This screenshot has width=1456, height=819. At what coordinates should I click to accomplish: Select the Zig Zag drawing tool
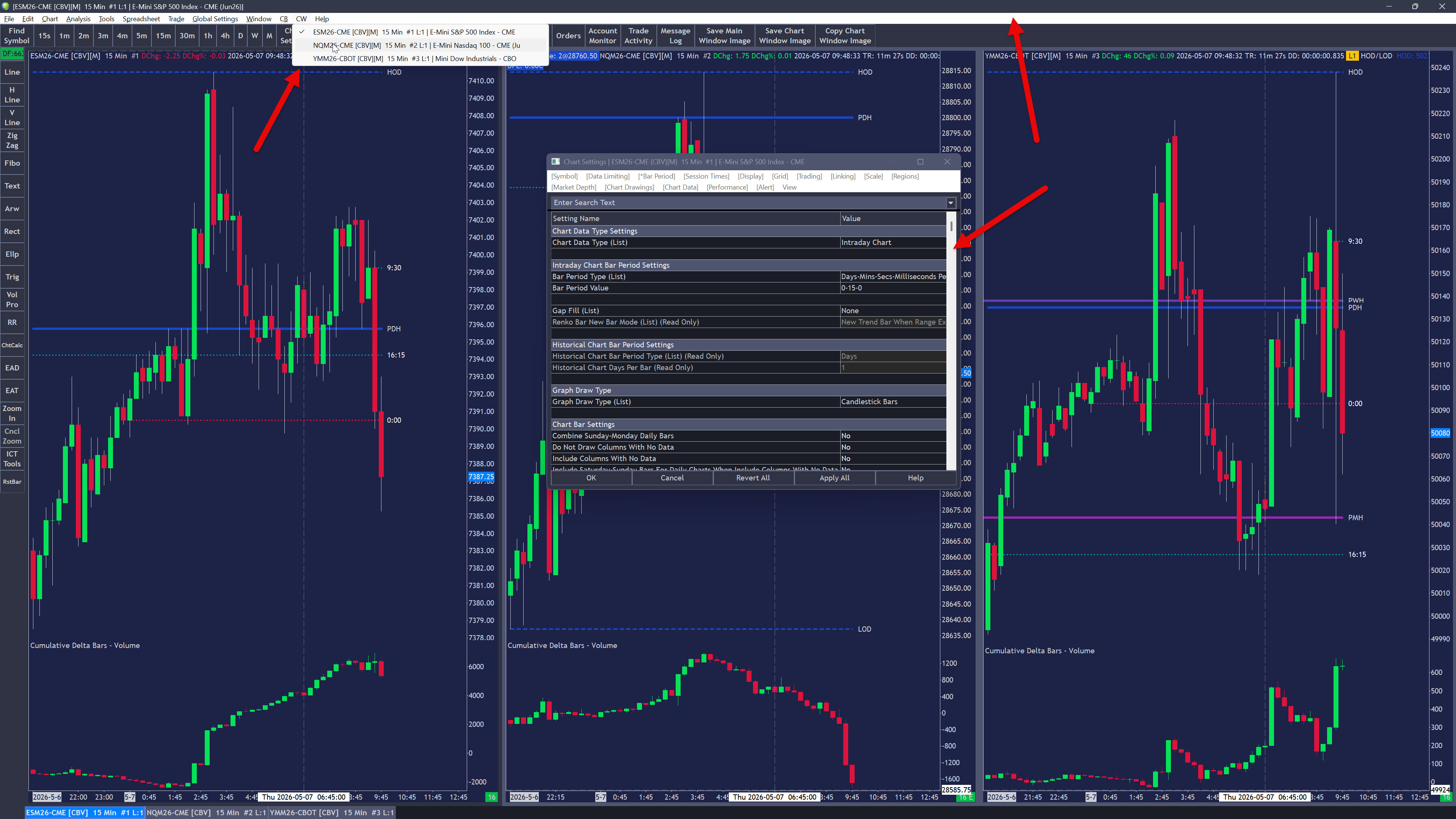pos(12,140)
